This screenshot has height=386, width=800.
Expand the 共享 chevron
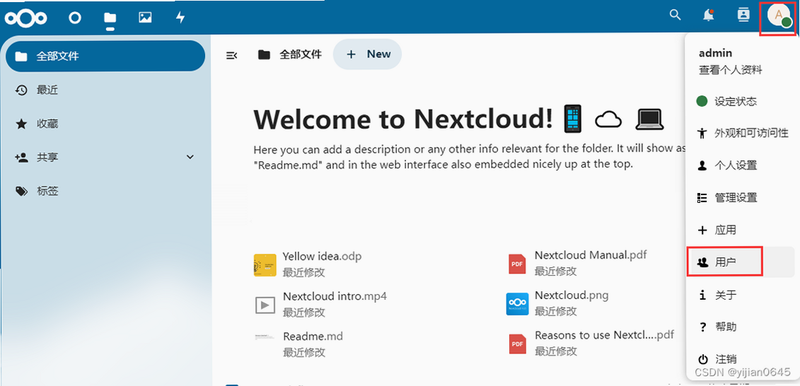point(190,157)
